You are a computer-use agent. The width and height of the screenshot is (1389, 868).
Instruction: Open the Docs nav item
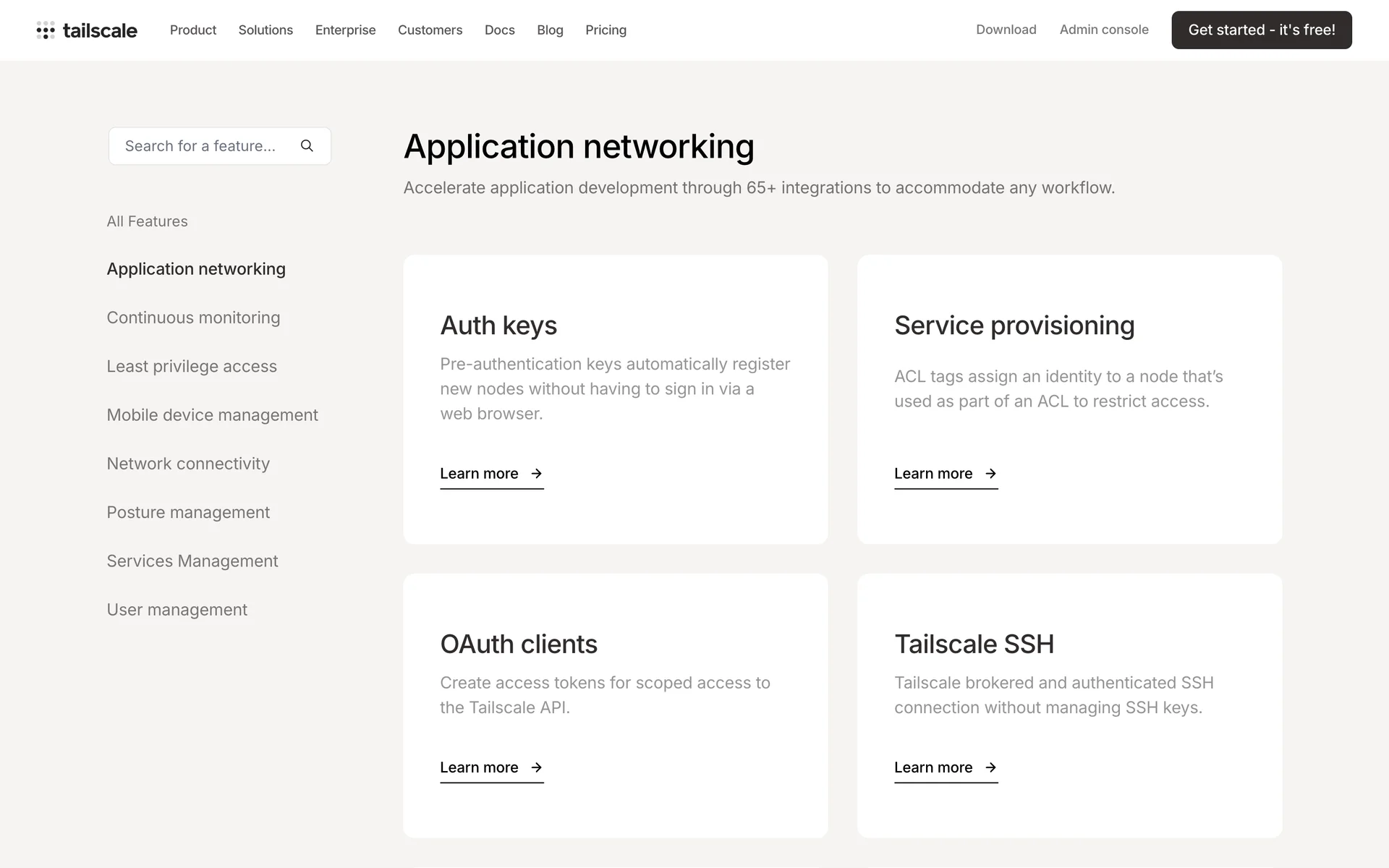[499, 30]
